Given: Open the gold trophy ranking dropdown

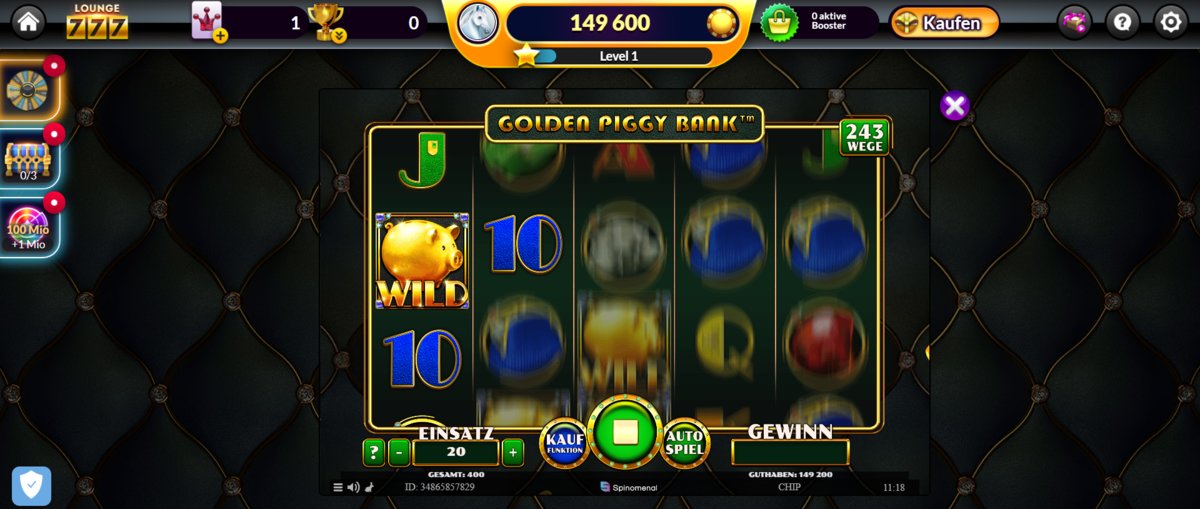Looking at the screenshot, I should click(326, 22).
